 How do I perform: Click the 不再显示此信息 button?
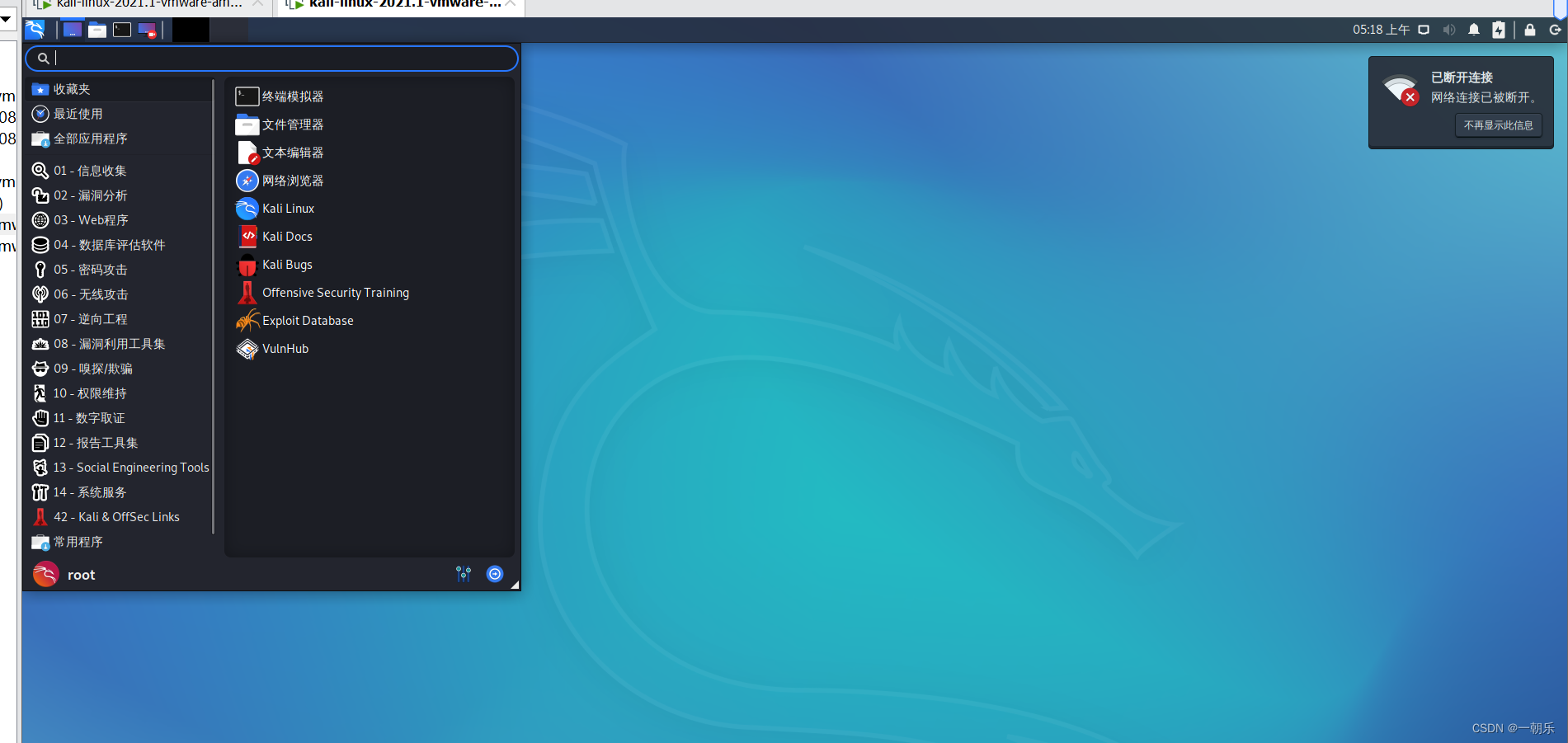[x=1498, y=125]
